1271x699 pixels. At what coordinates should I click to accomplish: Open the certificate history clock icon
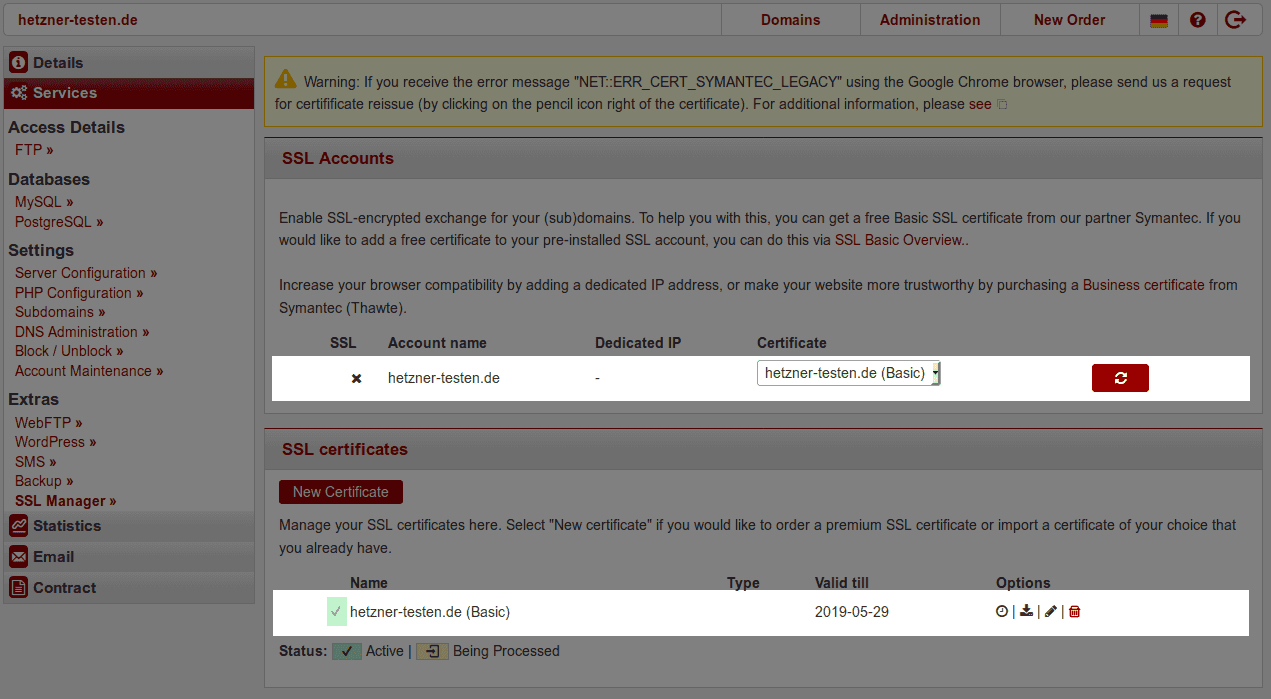pos(1001,611)
